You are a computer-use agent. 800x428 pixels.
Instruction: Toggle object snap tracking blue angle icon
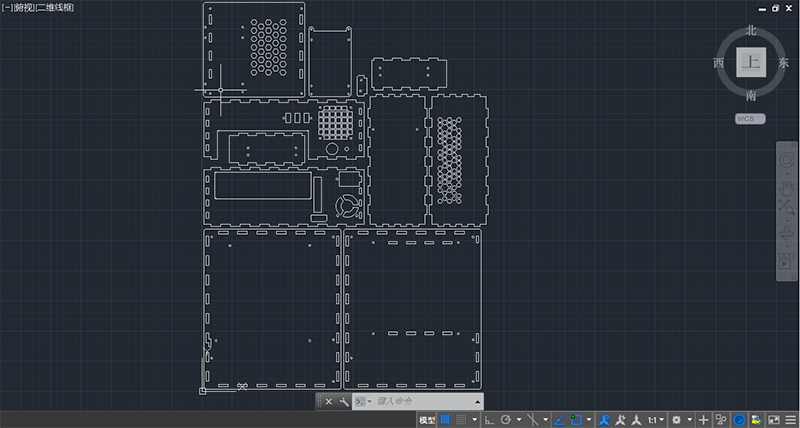[560, 420]
